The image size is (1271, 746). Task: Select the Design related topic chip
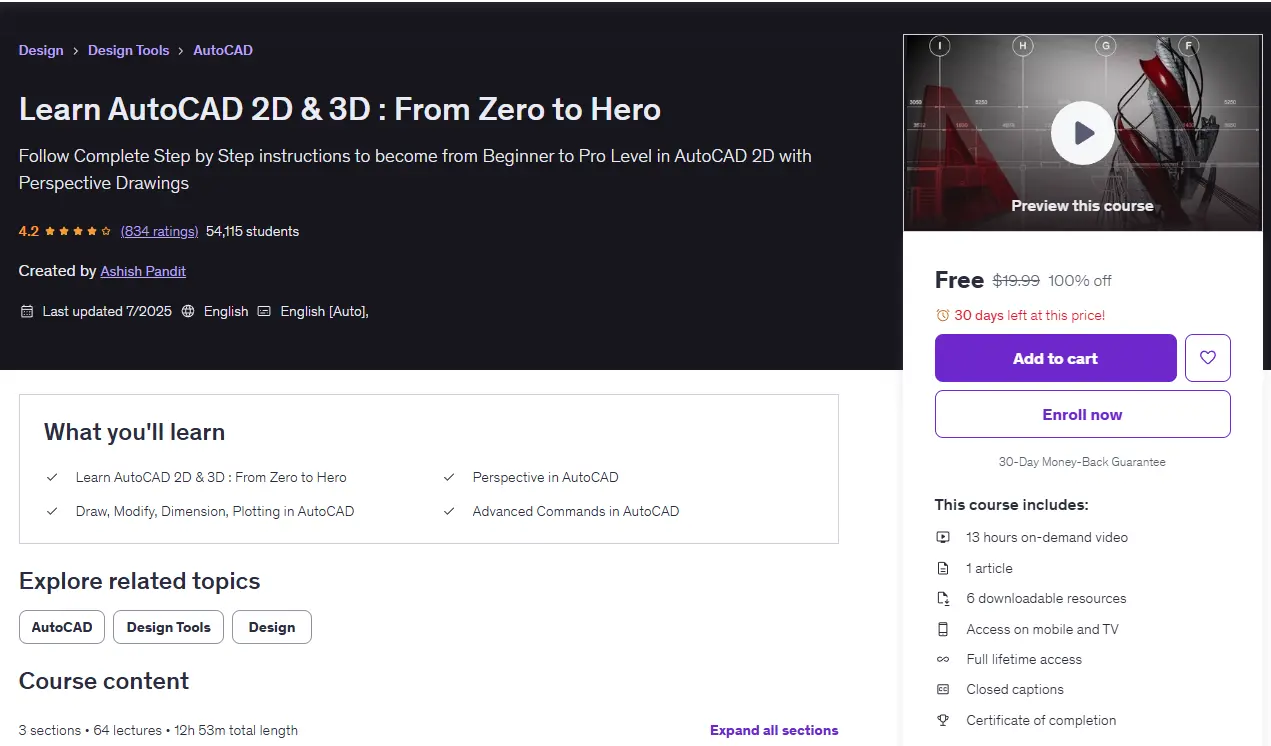pos(272,627)
